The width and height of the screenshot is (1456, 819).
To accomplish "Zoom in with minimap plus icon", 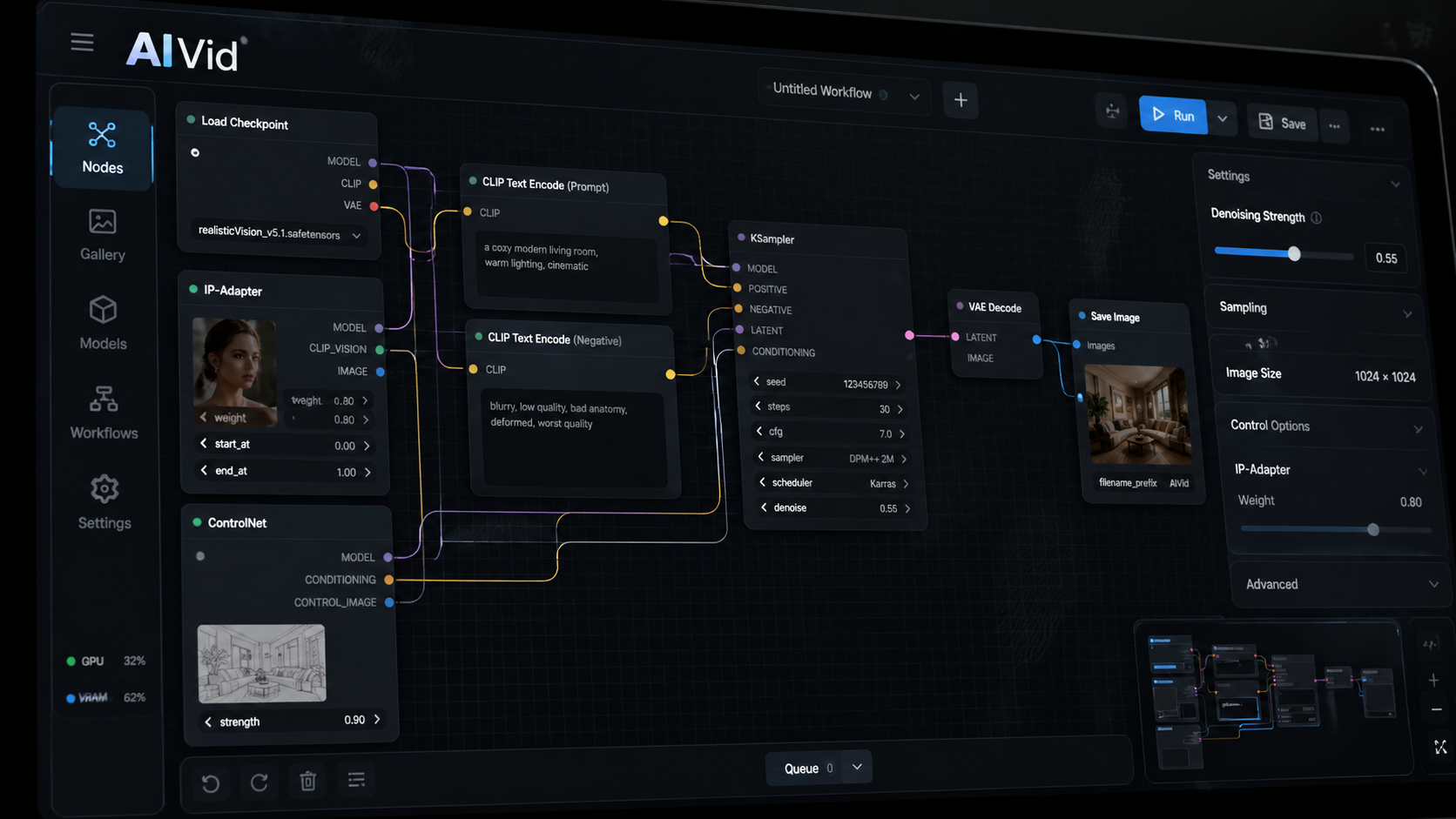I will [1433, 680].
